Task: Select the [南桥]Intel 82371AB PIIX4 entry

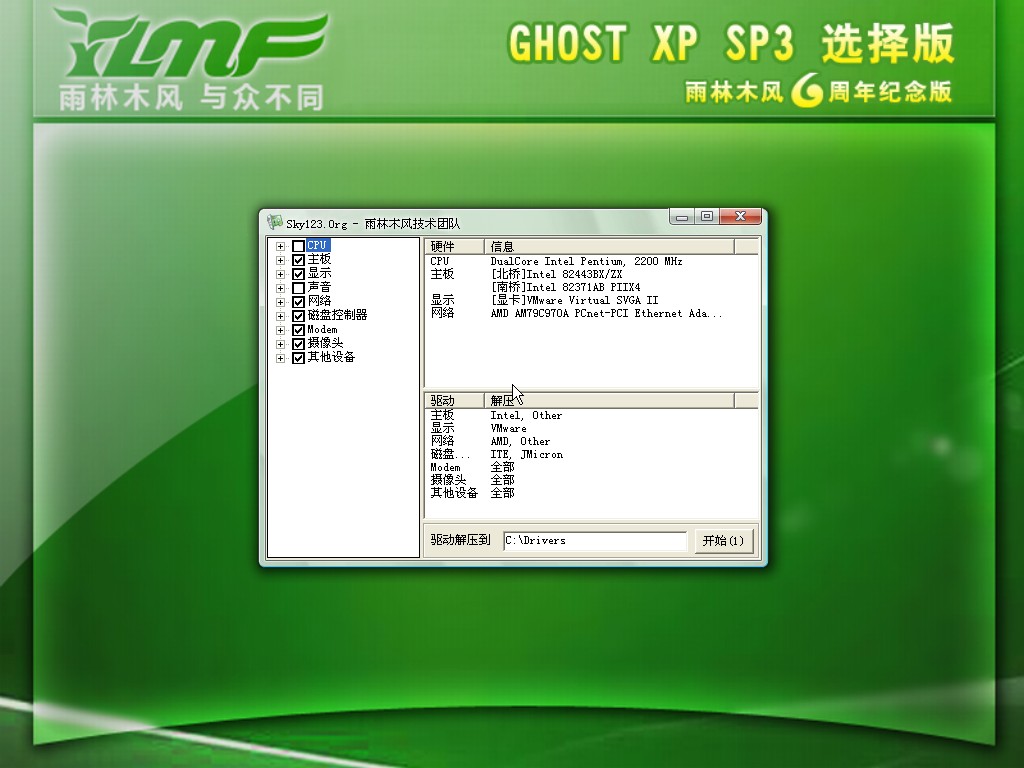Action: click(x=566, y=287)
